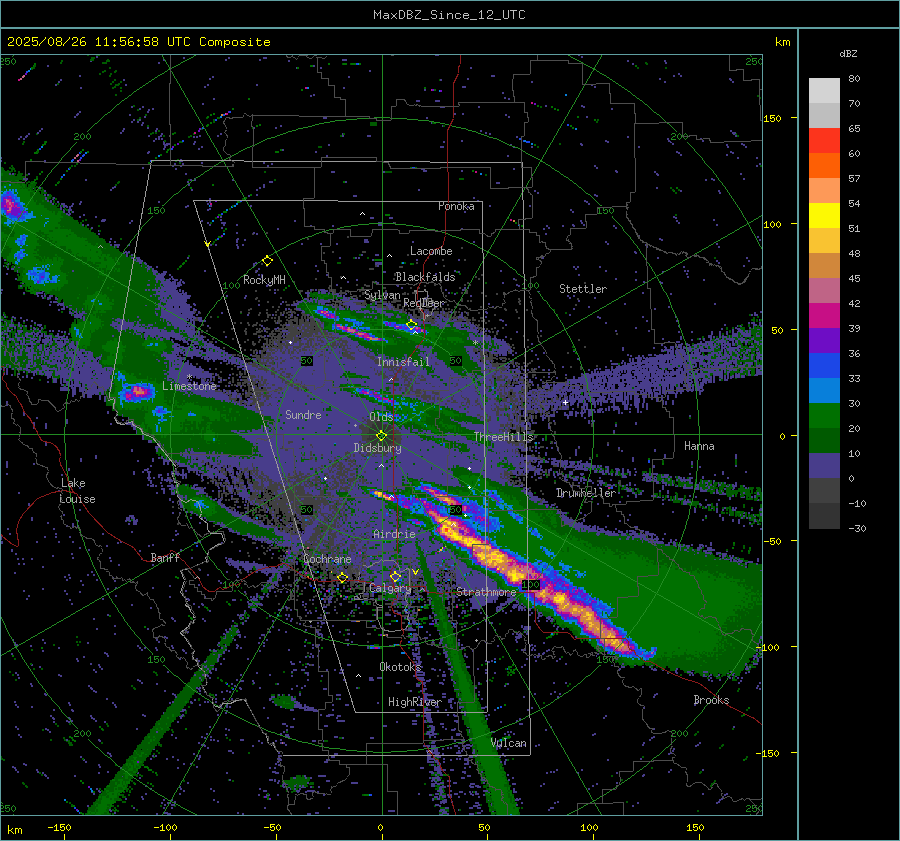The height and width of the screenshot is (841, 900).
Task: Click the Banff label
Action: click(x=165, y=557)
